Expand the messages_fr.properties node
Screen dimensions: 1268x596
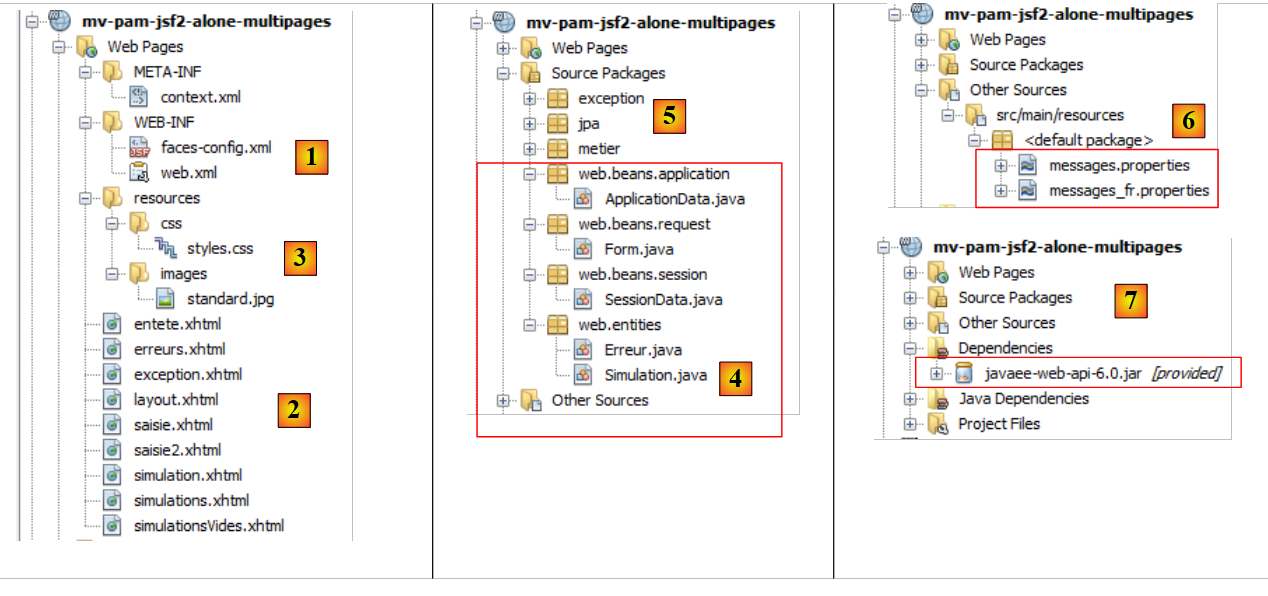pyautogui.click(x=1001, y=190)
